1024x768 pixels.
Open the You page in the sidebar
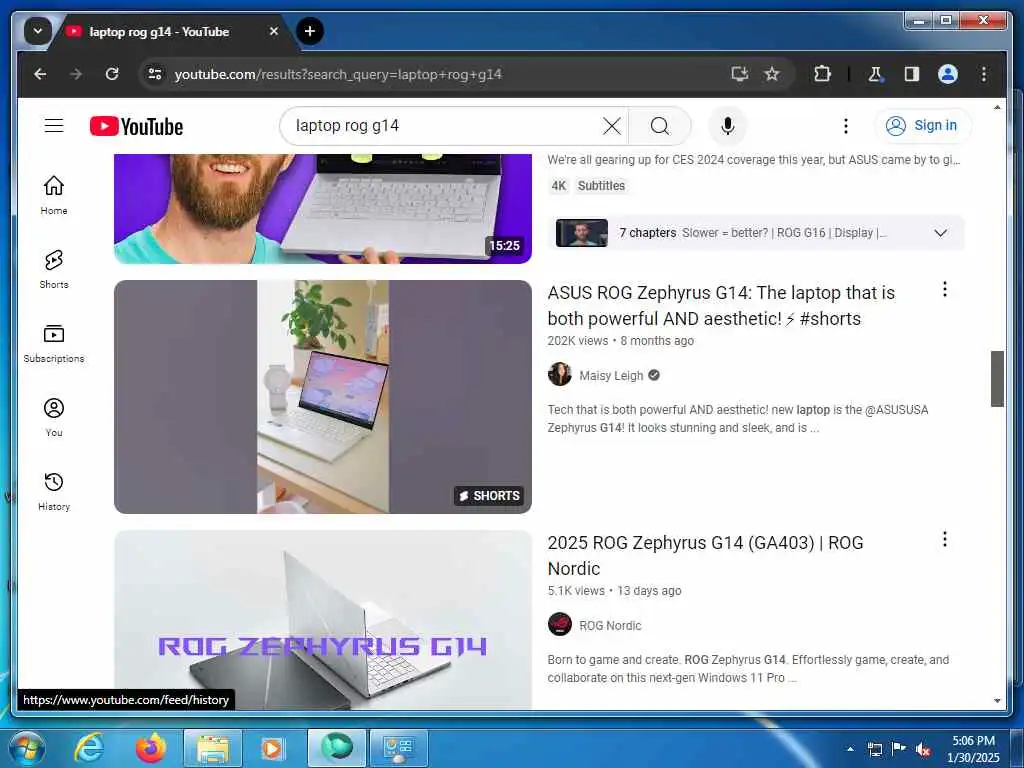54,417
